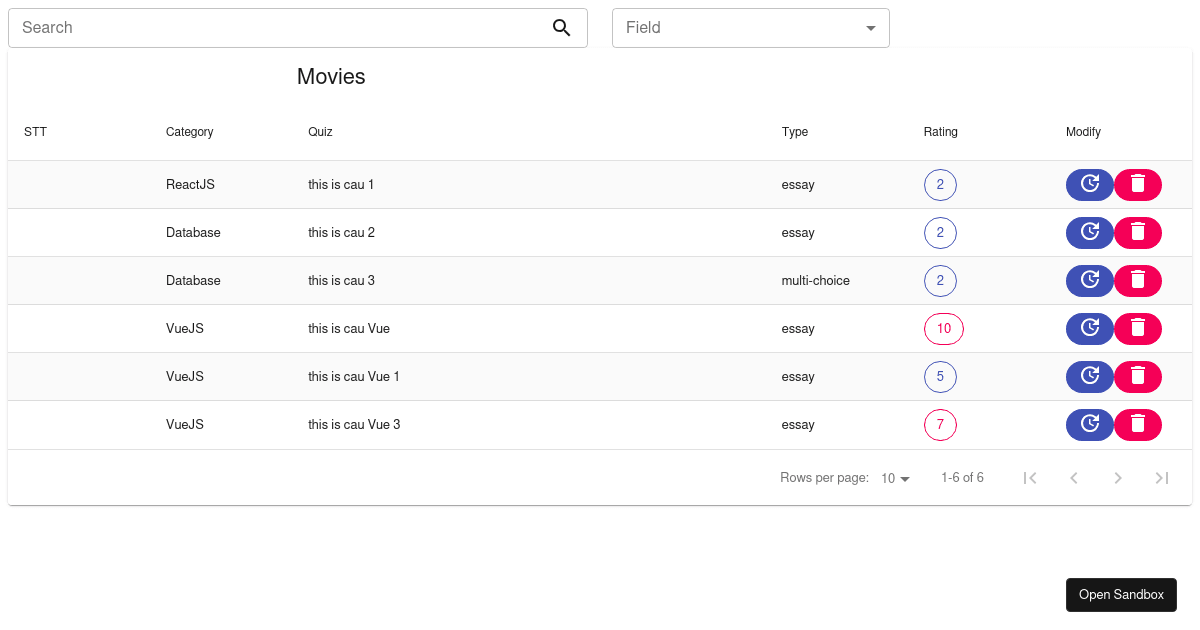Go to the first page using pagination icon

point(1030,477)
